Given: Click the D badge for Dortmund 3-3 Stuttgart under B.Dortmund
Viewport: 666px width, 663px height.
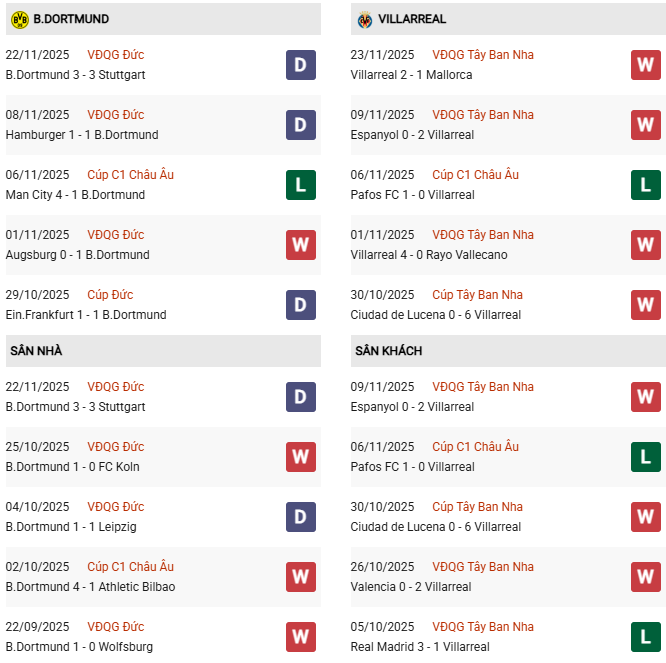Looking at the screenshot, I should click(301, 65).
